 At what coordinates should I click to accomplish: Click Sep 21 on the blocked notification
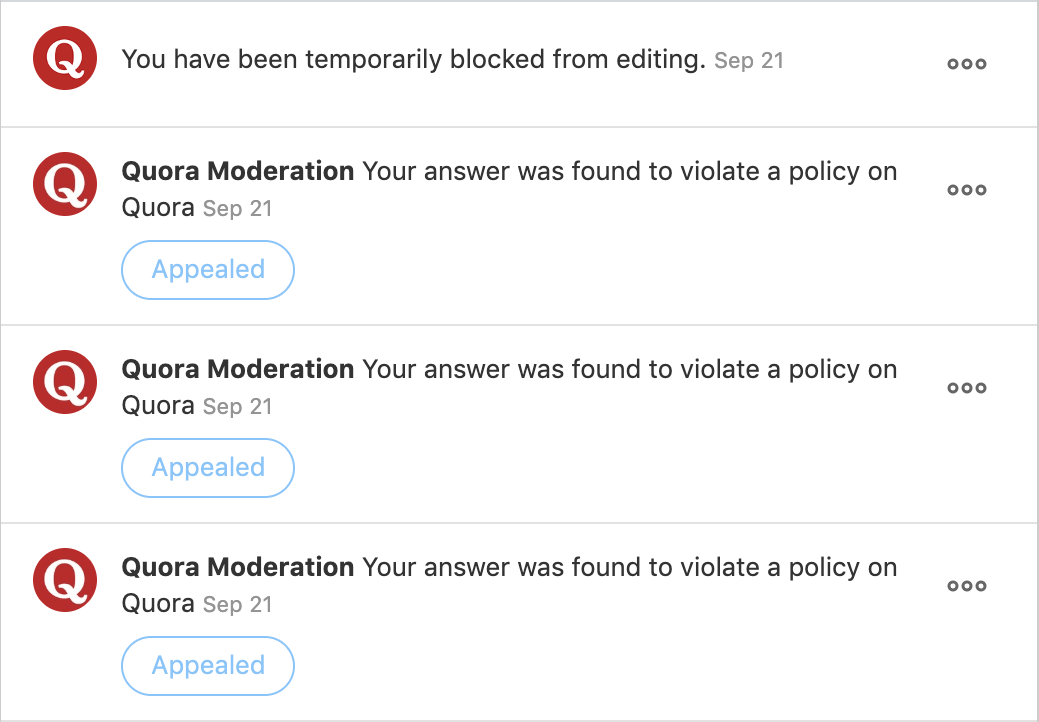tap(748, 60)
